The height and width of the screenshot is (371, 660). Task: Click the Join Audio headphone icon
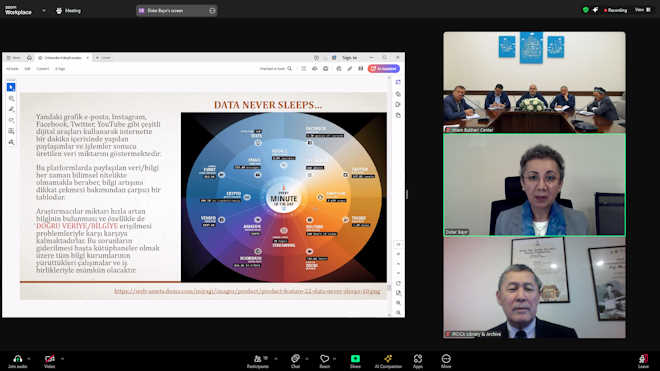(x=18, y=359)
